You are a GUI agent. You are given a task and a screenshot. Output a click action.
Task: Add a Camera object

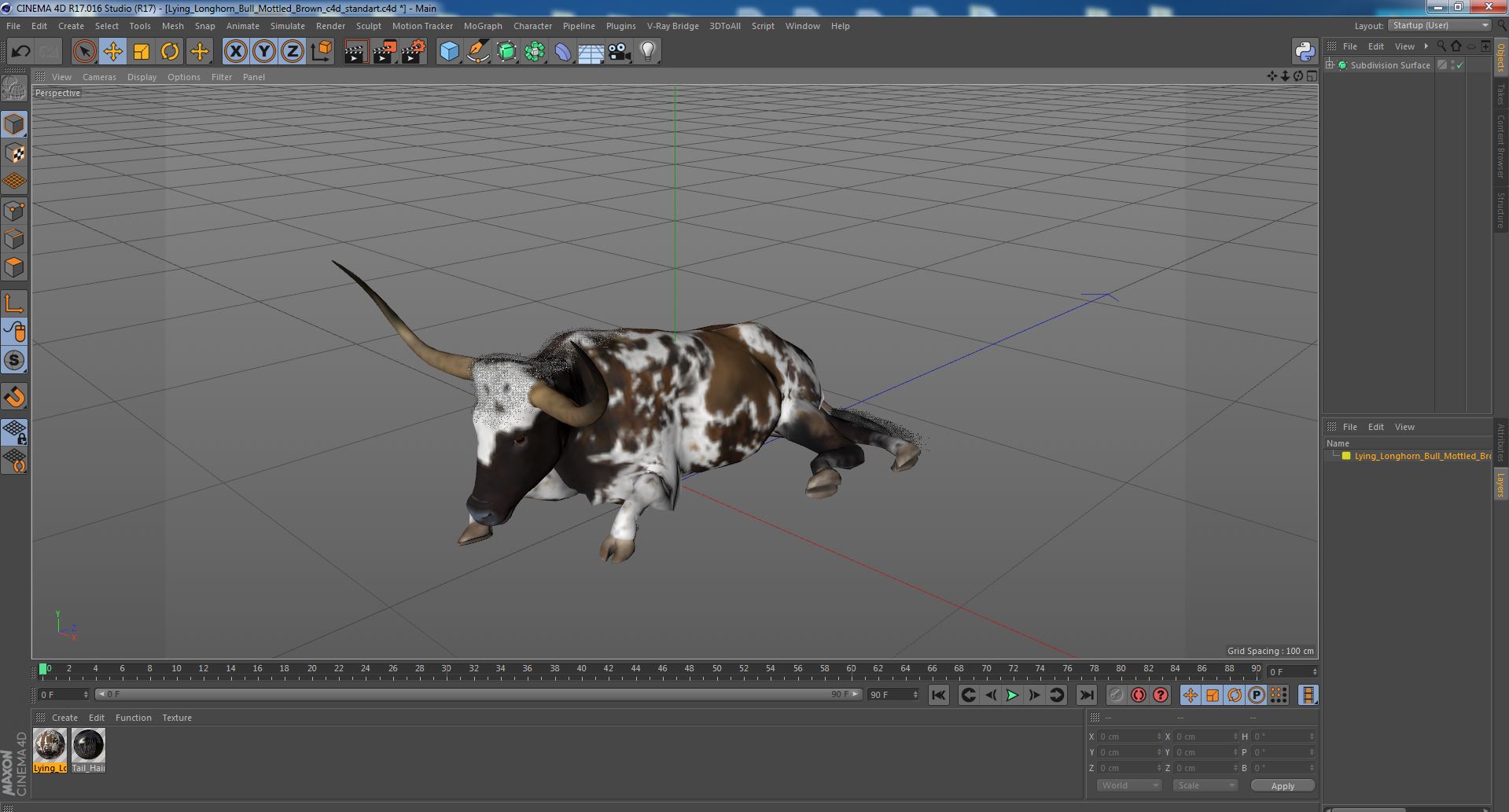pyautogui.click(x=619, y=52)
